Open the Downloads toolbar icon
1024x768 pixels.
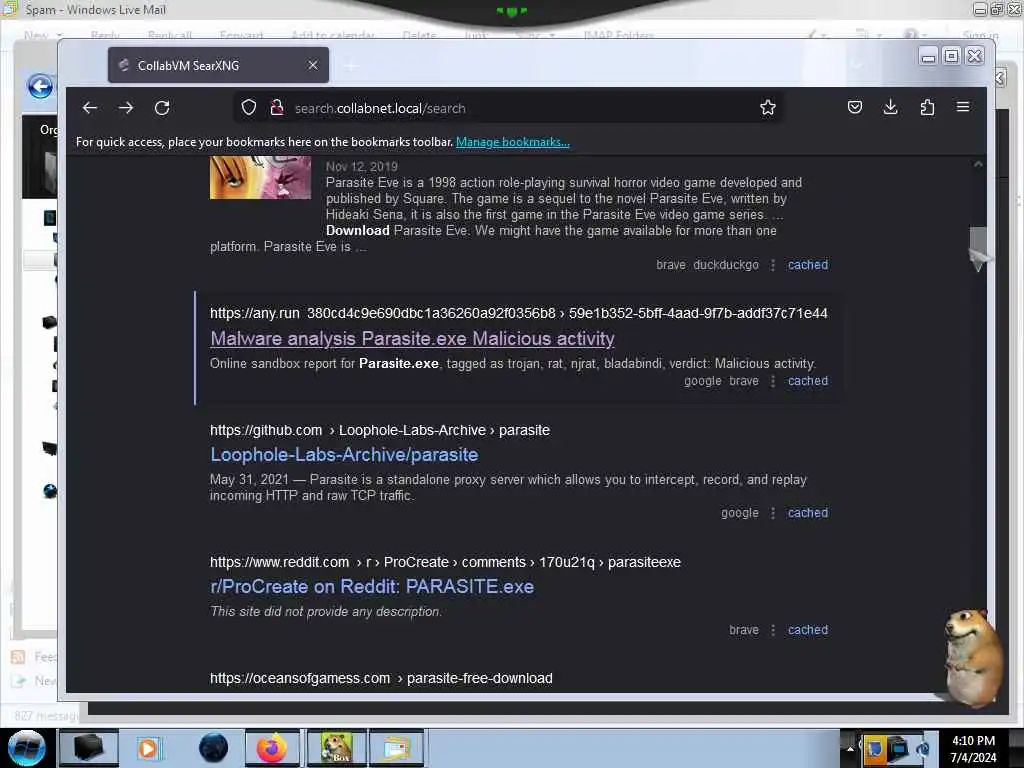pyautogui.click(x=890, y=107)
